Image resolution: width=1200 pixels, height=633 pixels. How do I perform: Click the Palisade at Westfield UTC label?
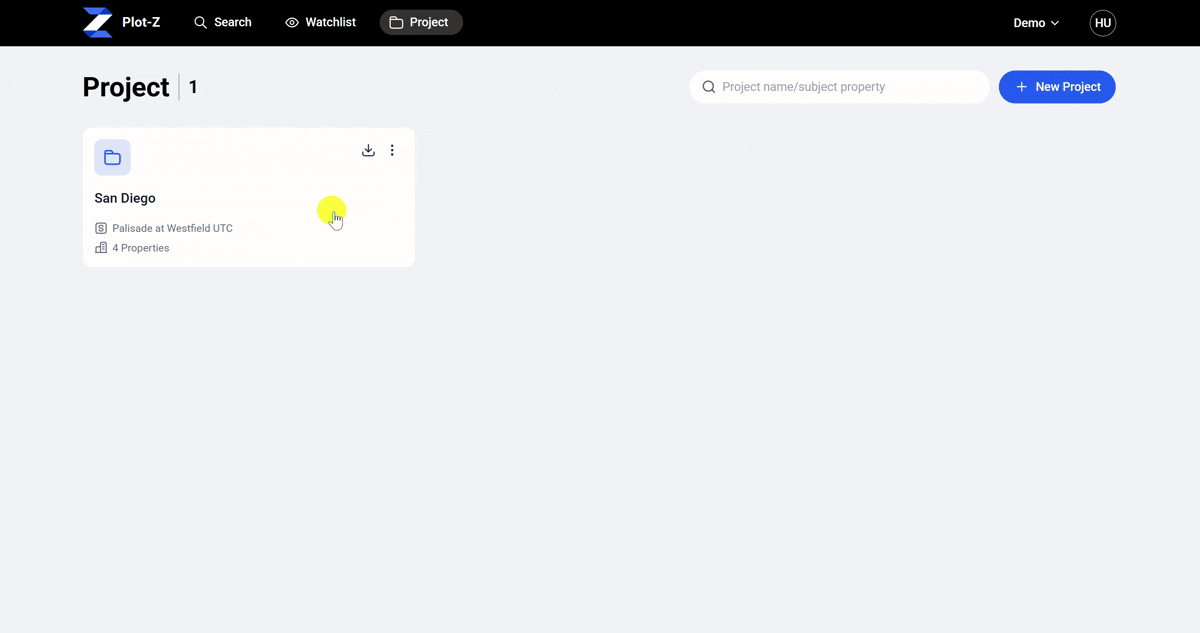click(172, 228)
